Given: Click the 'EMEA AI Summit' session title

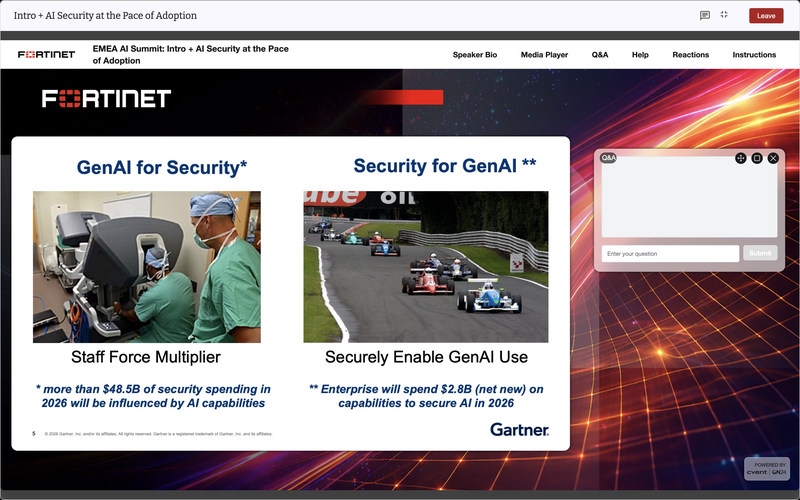Looking at the screenshot, I should 191,55.
